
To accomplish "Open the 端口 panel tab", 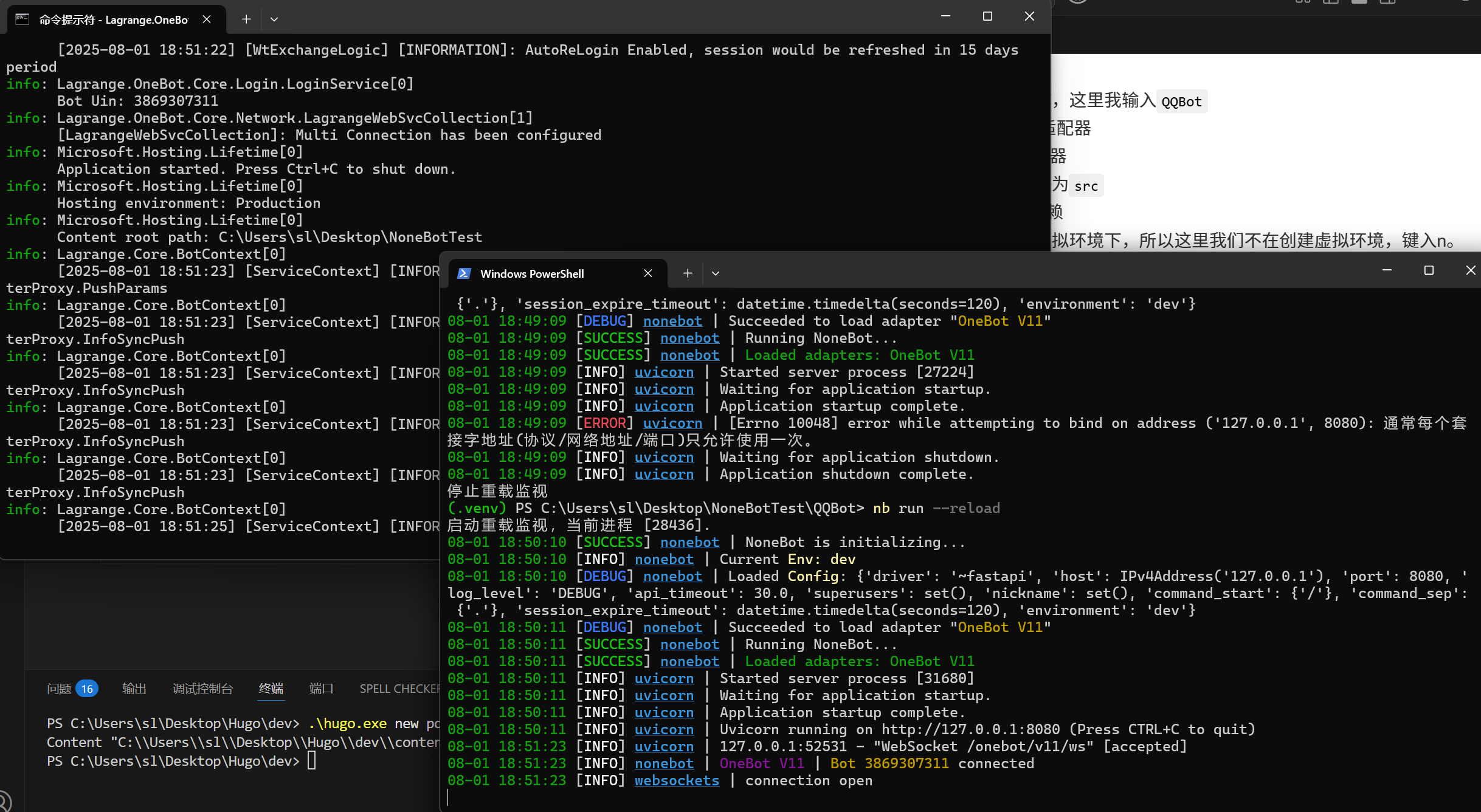I will pyautogui.click(x=321, y=689).
